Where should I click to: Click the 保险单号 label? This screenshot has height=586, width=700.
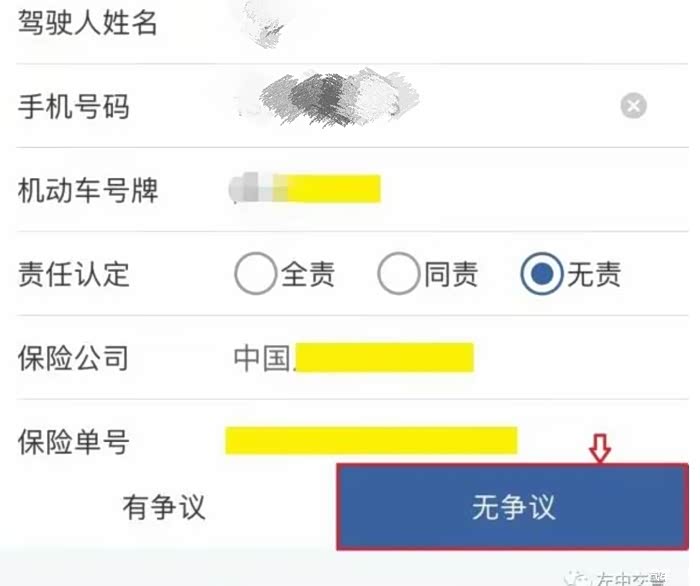(74, 441)
